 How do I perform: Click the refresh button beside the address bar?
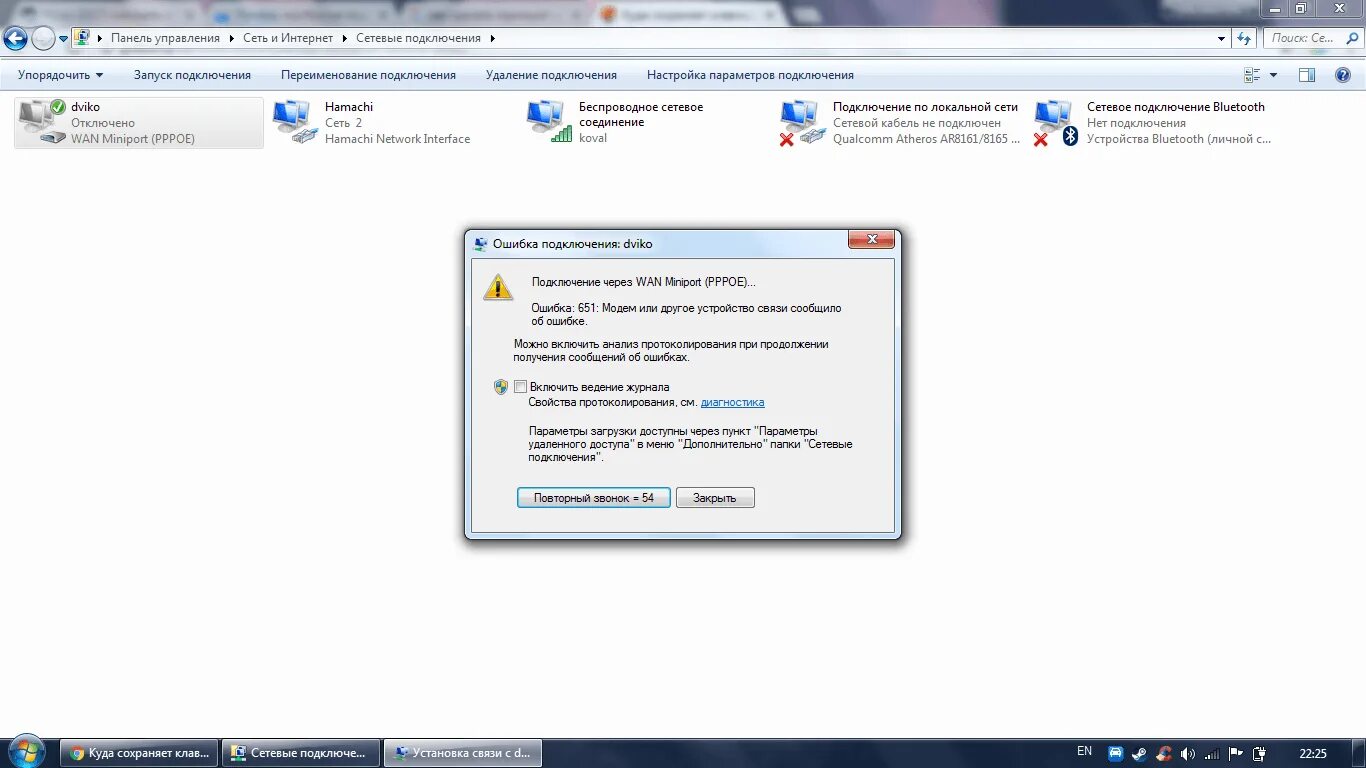click(1244, 38)
